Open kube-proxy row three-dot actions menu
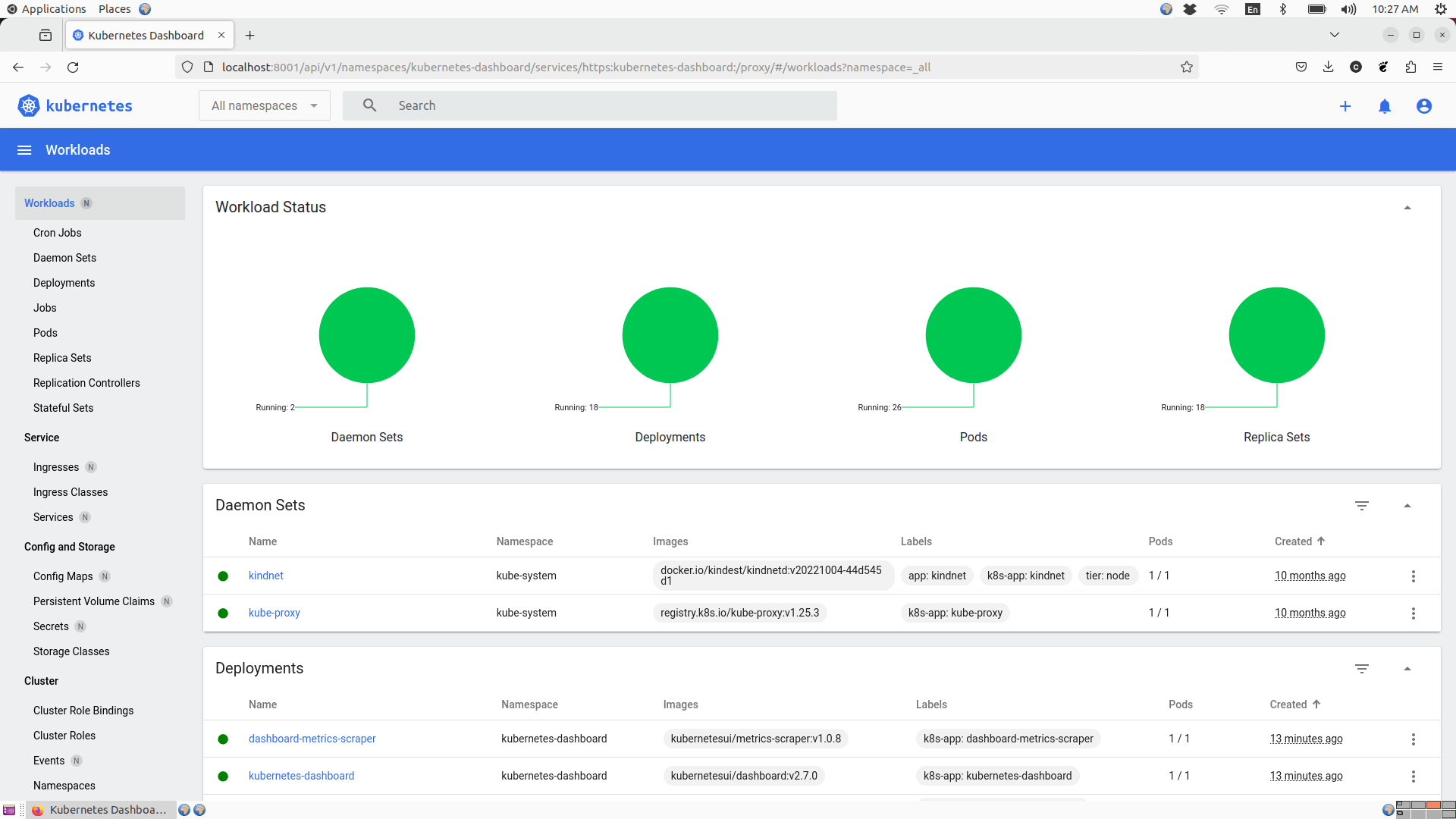 click(x=1414, y=613)
